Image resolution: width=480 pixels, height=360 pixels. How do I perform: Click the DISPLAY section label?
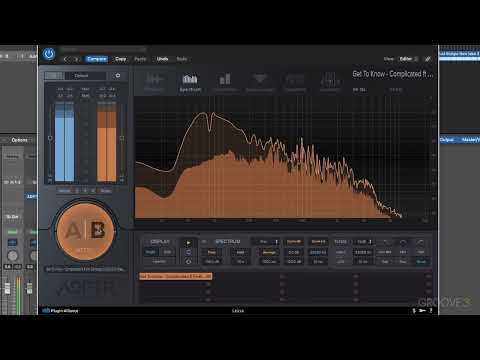(160, 242)
